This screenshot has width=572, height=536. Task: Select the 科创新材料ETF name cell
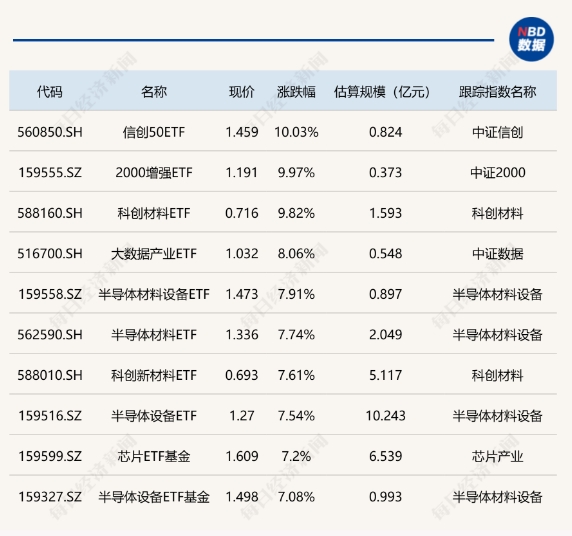154,375
